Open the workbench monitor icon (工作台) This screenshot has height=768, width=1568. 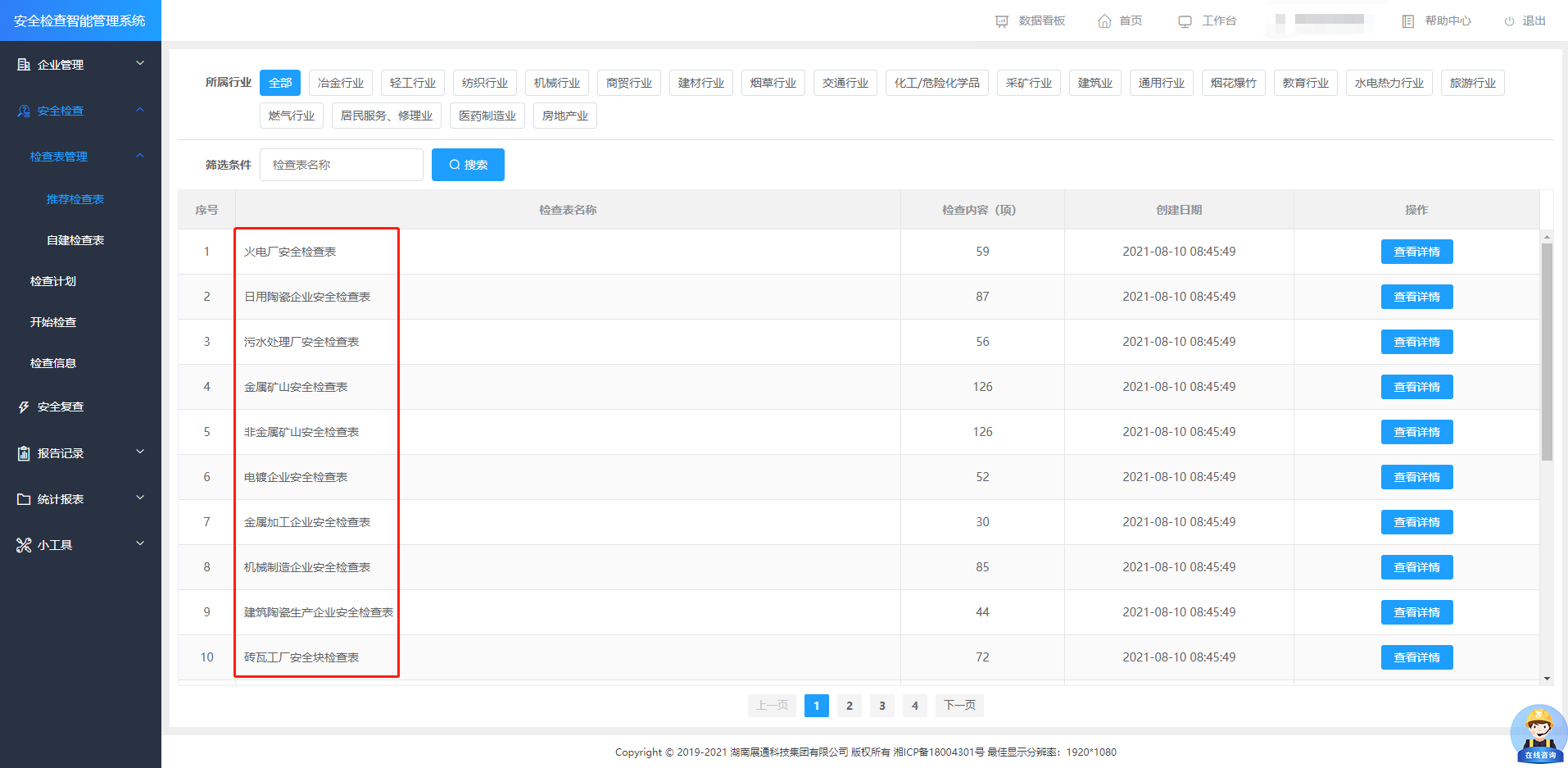pos(1185,21)
